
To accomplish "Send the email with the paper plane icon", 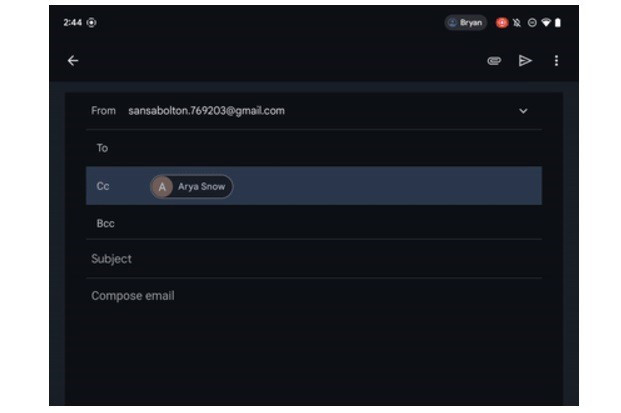I will click(x=525, y=61).
